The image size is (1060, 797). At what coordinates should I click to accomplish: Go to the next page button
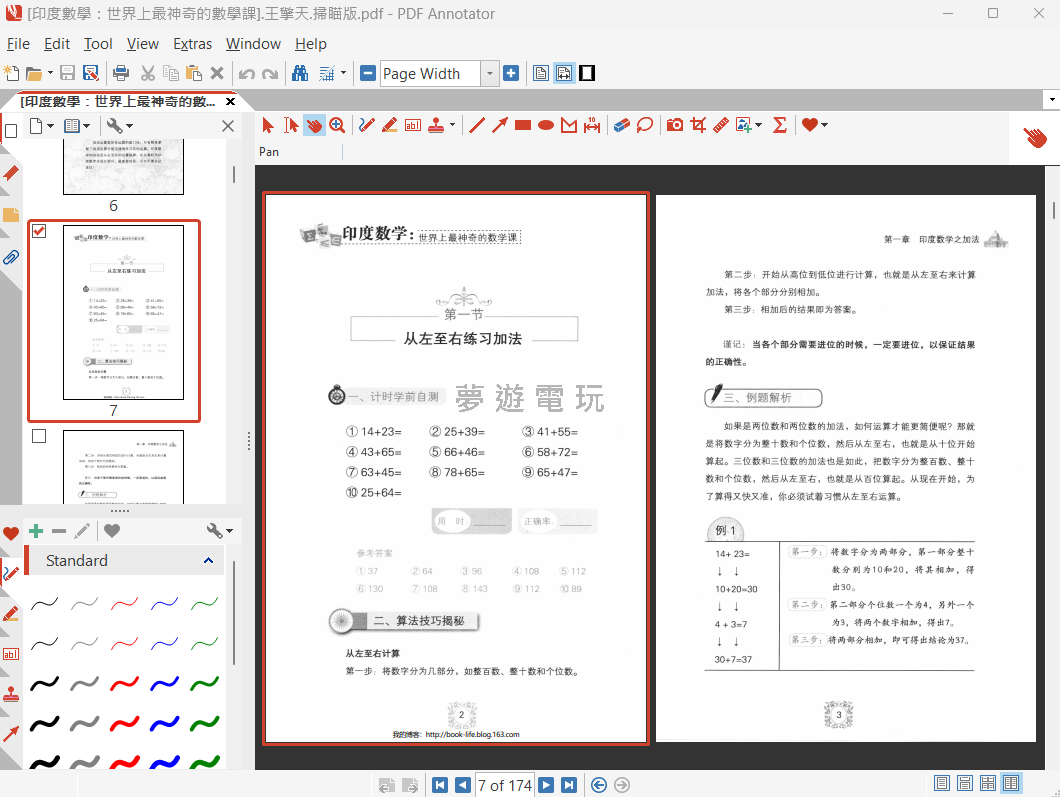547,785
